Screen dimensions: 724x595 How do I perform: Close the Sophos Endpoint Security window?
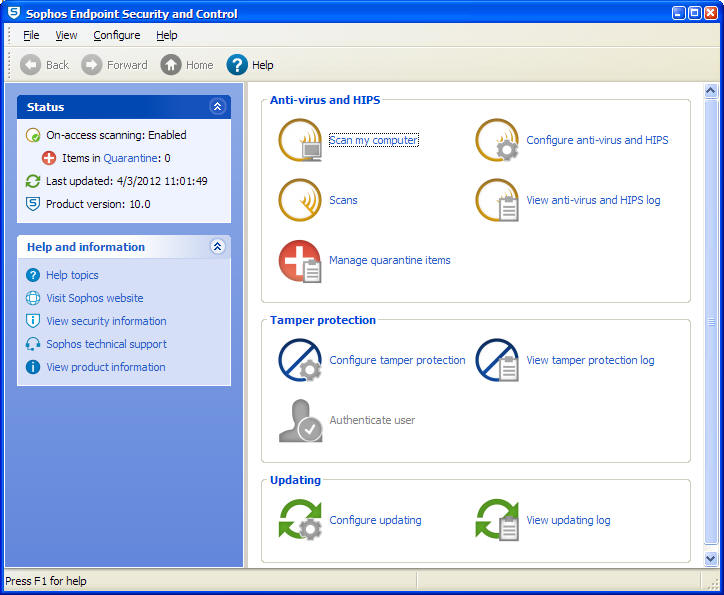pos(711,13)
